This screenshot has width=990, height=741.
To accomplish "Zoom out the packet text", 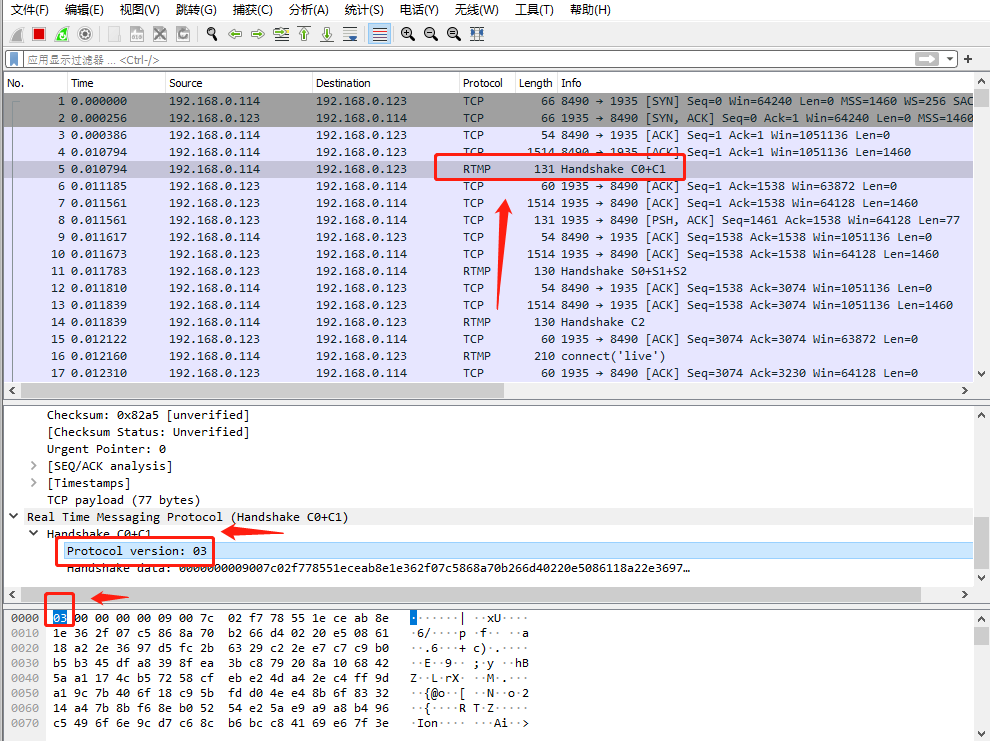I will pos(431,34).
